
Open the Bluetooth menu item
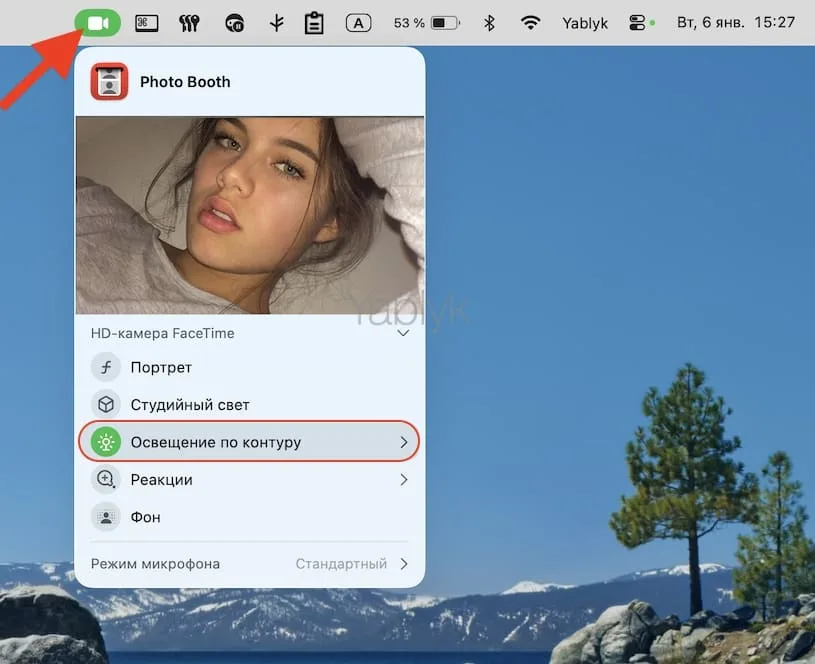coord(489,22)
